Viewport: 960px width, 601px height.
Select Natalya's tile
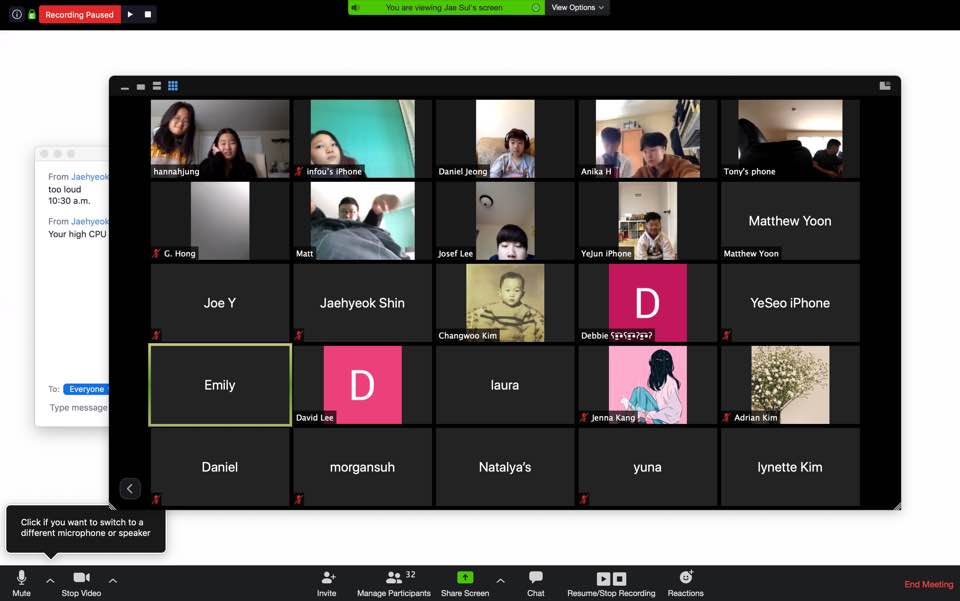click(505, 467)
